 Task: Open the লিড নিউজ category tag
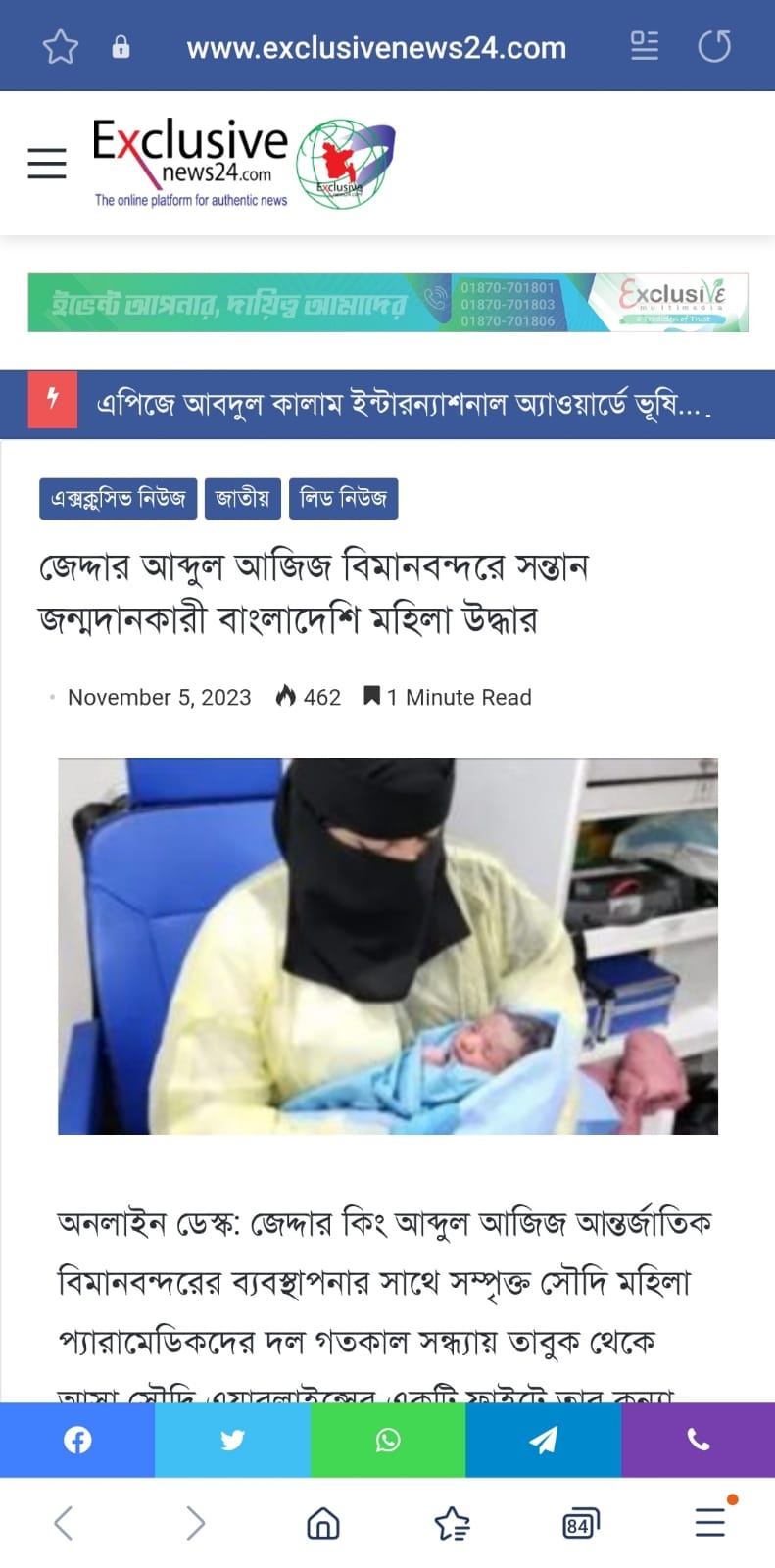pos(343,499)
